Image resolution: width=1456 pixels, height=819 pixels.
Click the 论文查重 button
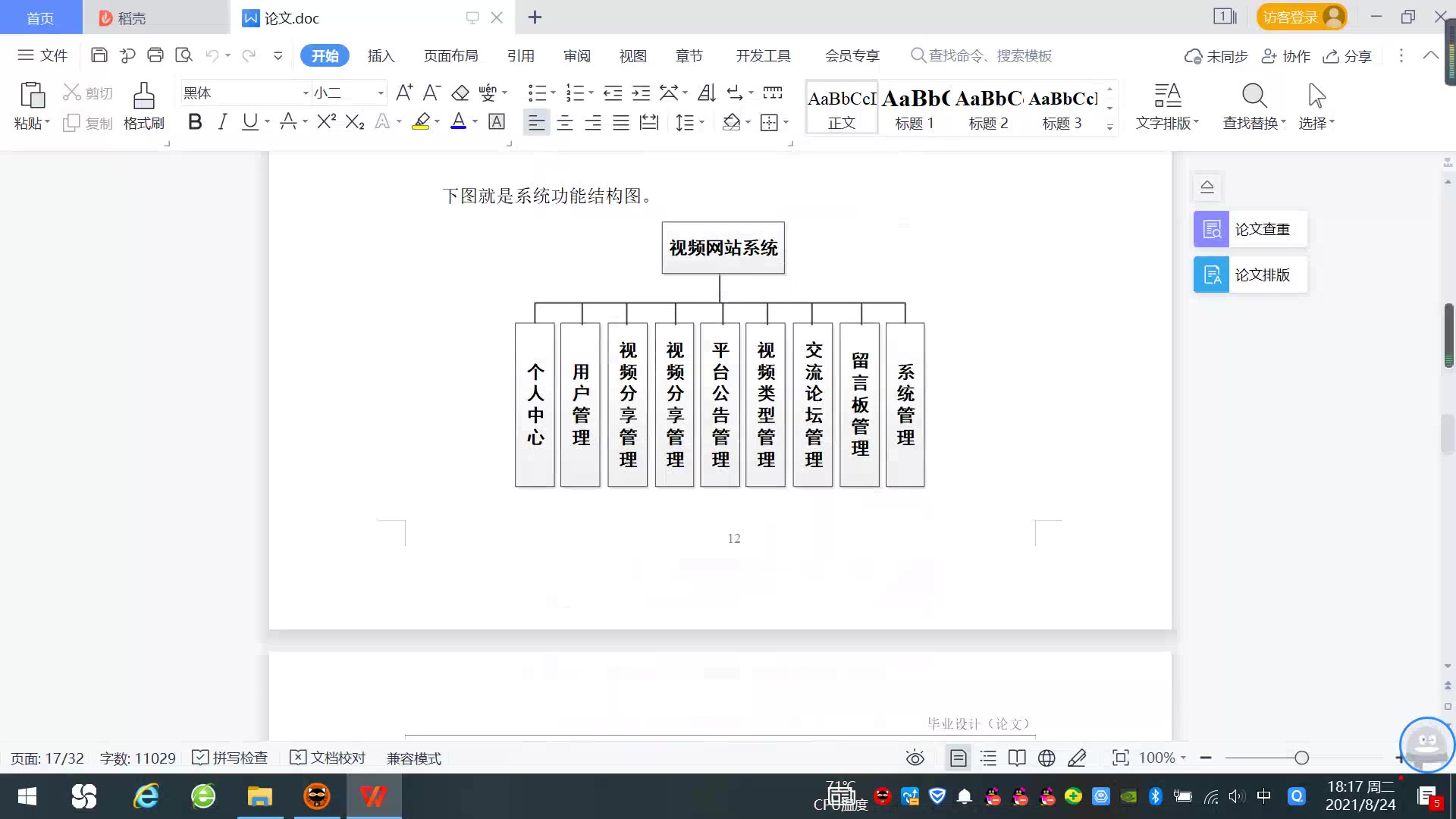[1250, 229]
